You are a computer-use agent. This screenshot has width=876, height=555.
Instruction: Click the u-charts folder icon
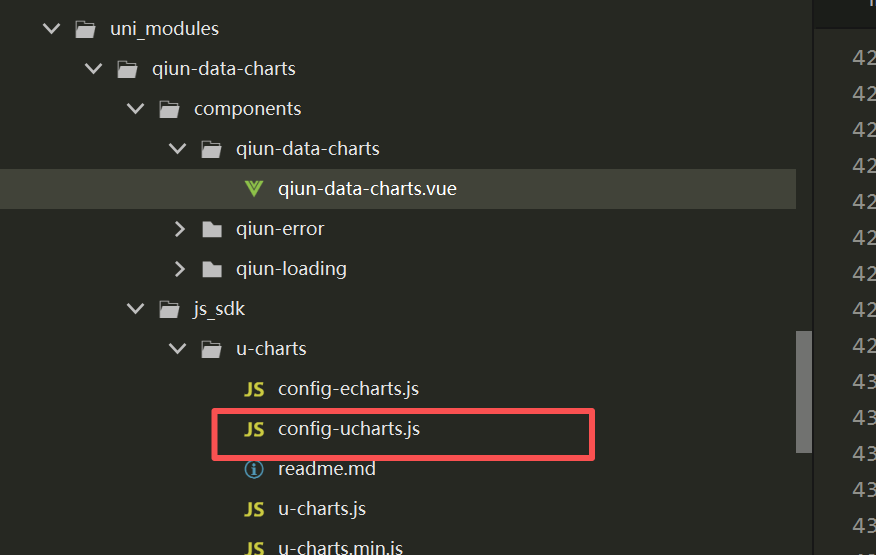(x=211, y=349)
